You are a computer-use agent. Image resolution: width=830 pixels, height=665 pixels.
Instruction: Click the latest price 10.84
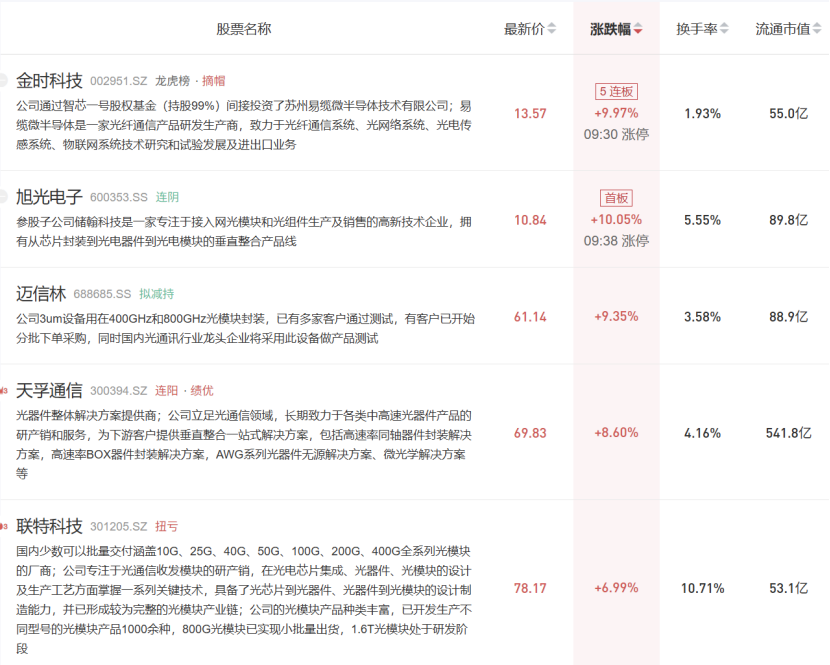(x=530, y=220)
